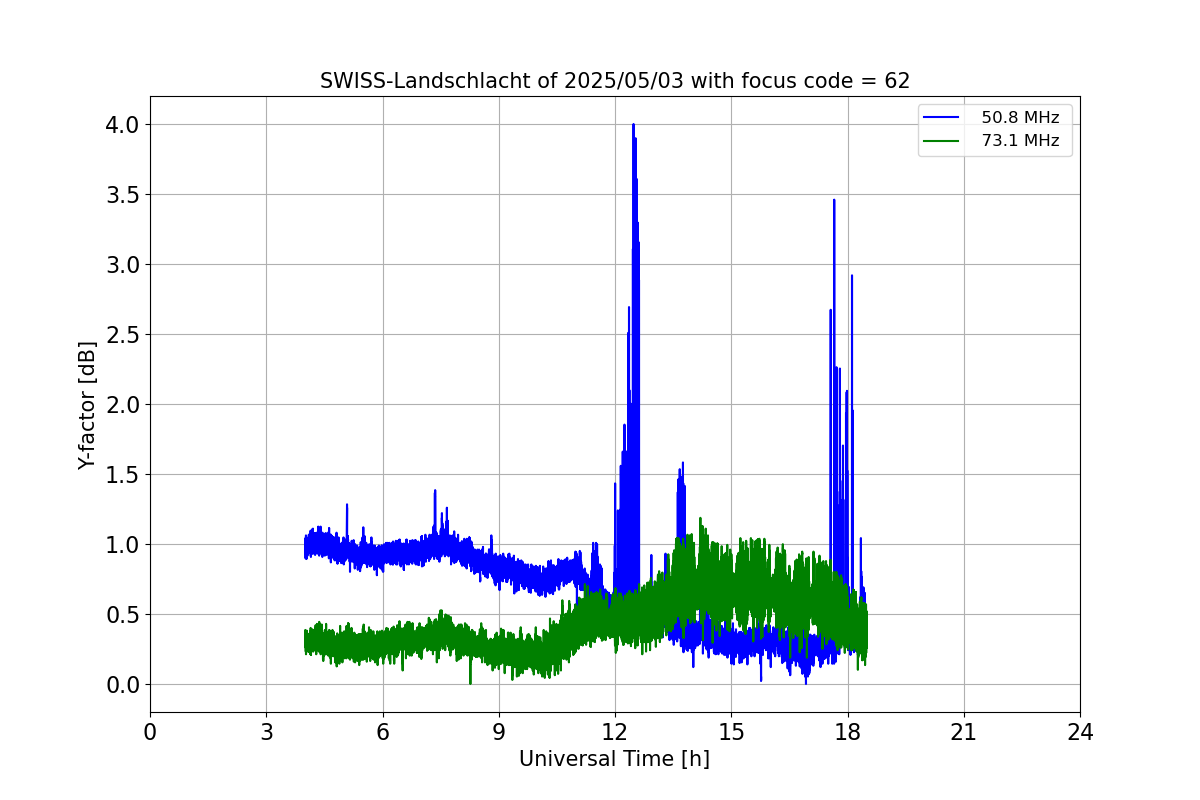This screenshot has height=800, width=1200.
Task: Click the x-axis tick label 15
Action: pyautogui.click(x=731, y=732)
